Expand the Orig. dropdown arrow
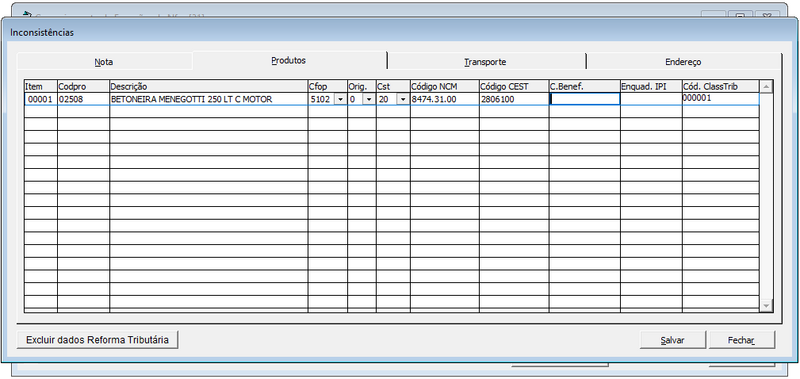 pos(368,99)
